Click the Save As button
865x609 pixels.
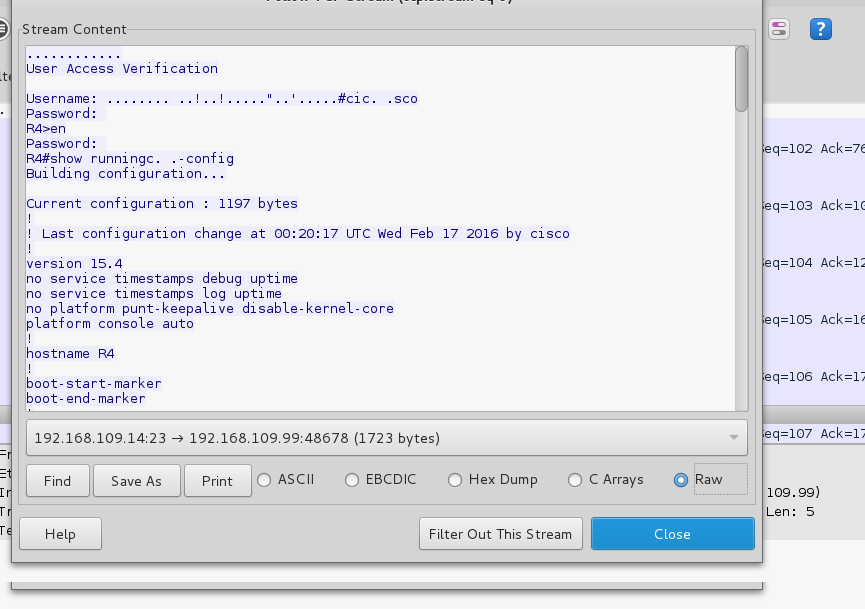[x=136, y=481]
